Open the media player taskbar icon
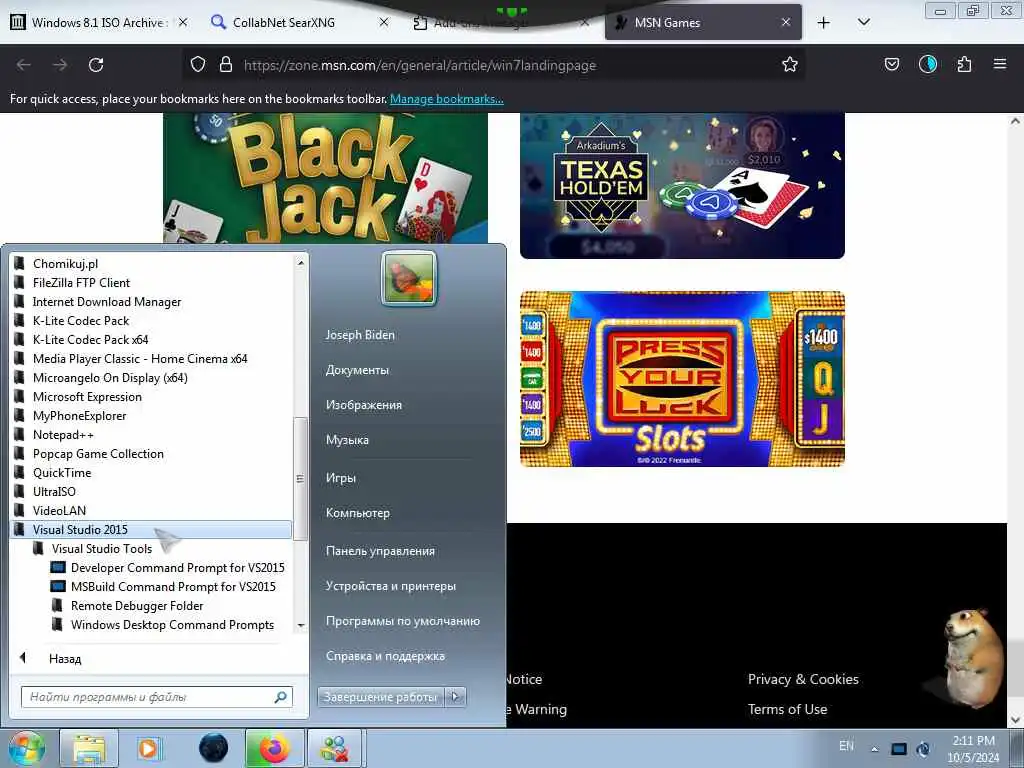The image size is (1024, 768). point(148,748)
